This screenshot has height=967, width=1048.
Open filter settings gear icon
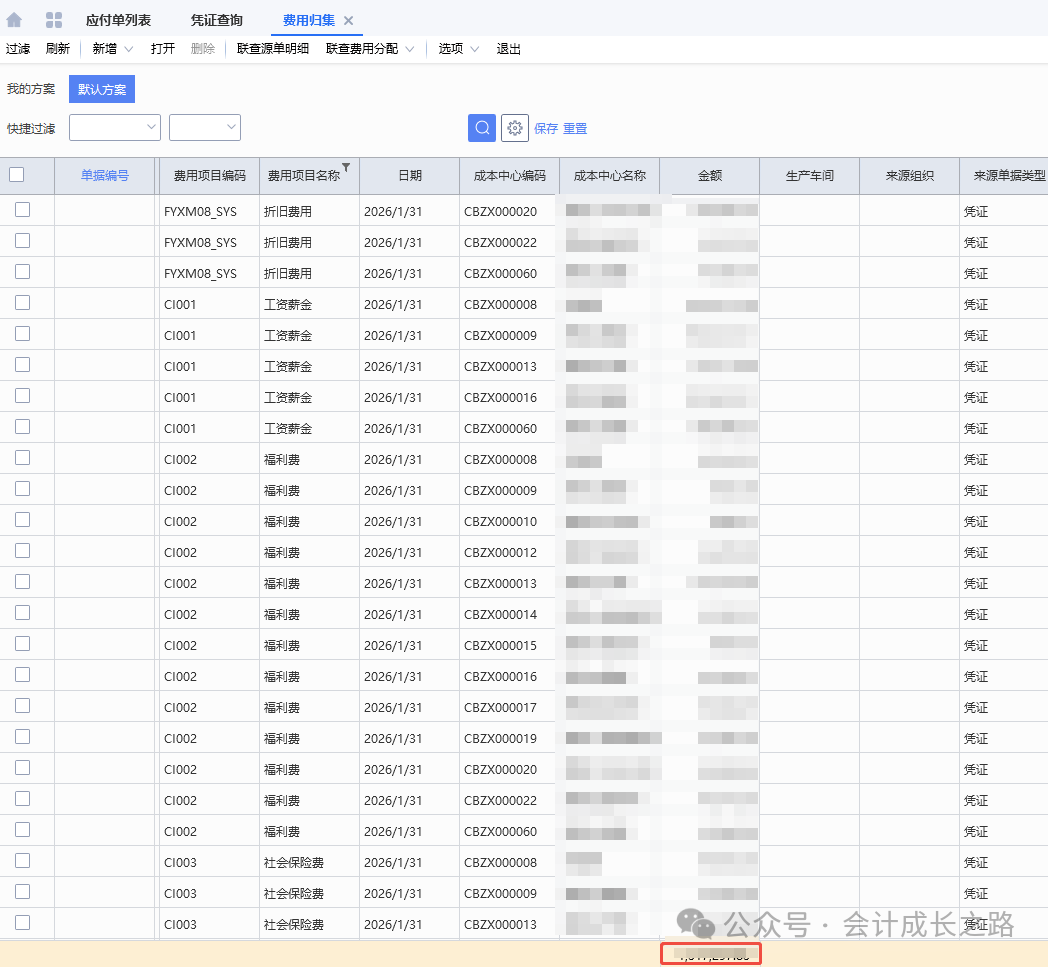(515, 128)
